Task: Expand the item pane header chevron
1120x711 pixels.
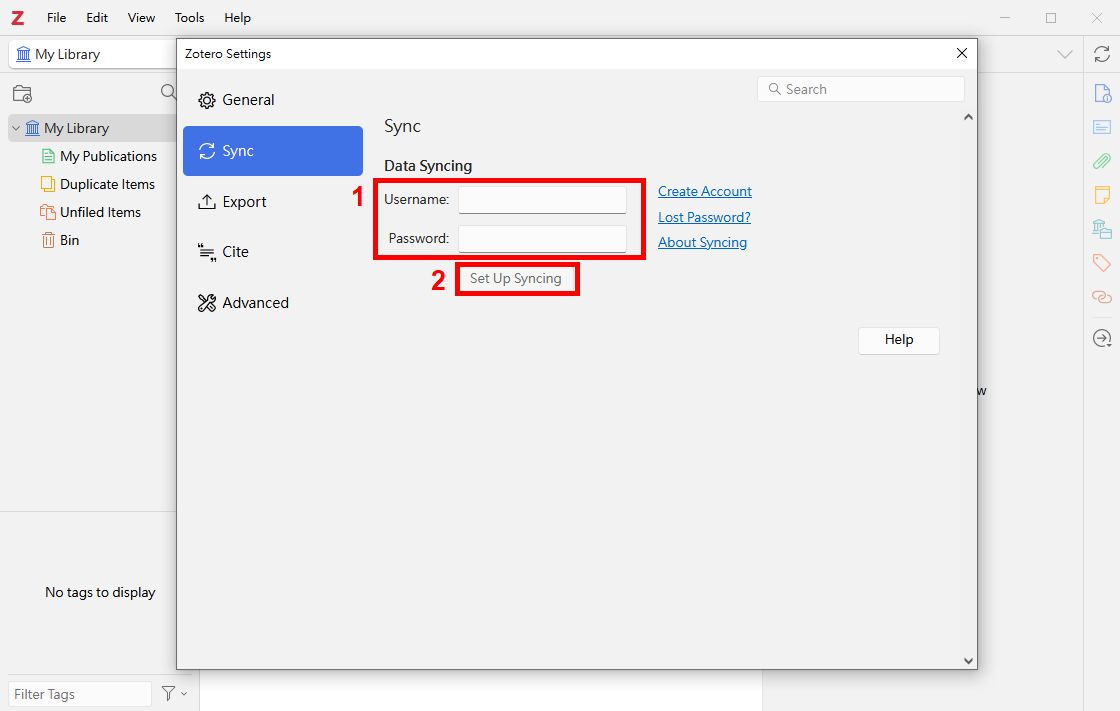Action: click(1065, 54)
